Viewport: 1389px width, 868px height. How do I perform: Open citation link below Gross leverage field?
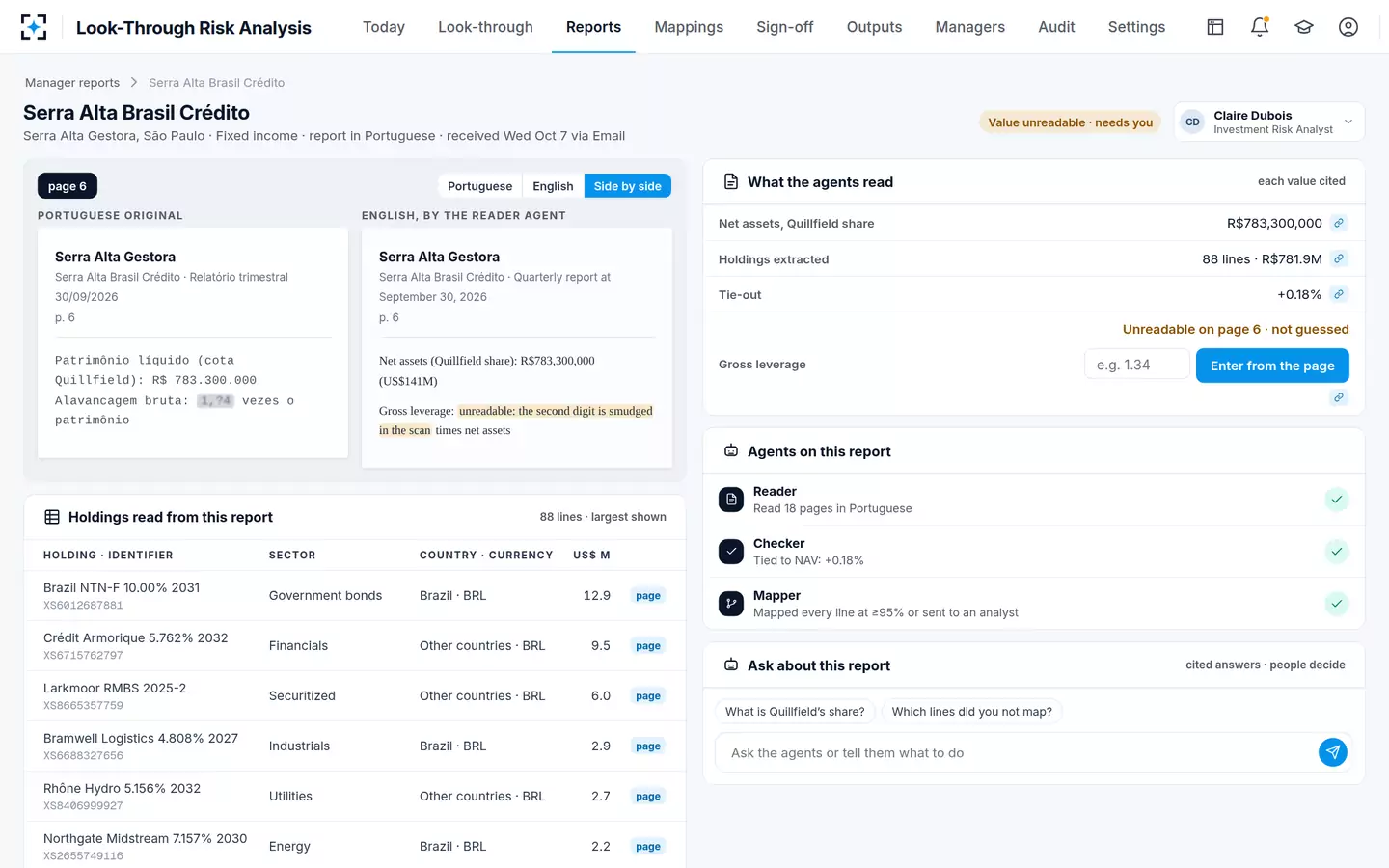(1339, 397)
